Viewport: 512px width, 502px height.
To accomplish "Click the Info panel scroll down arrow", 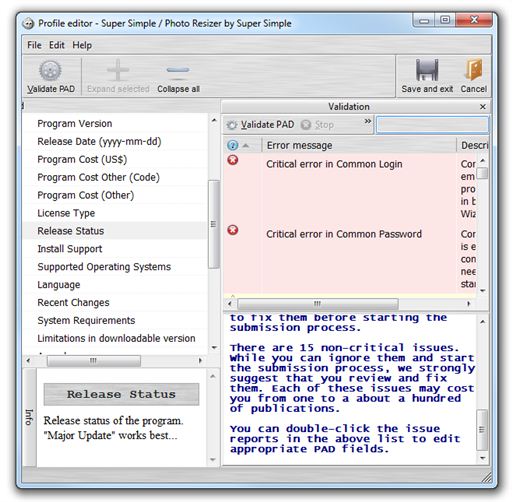I will point(213,460).
